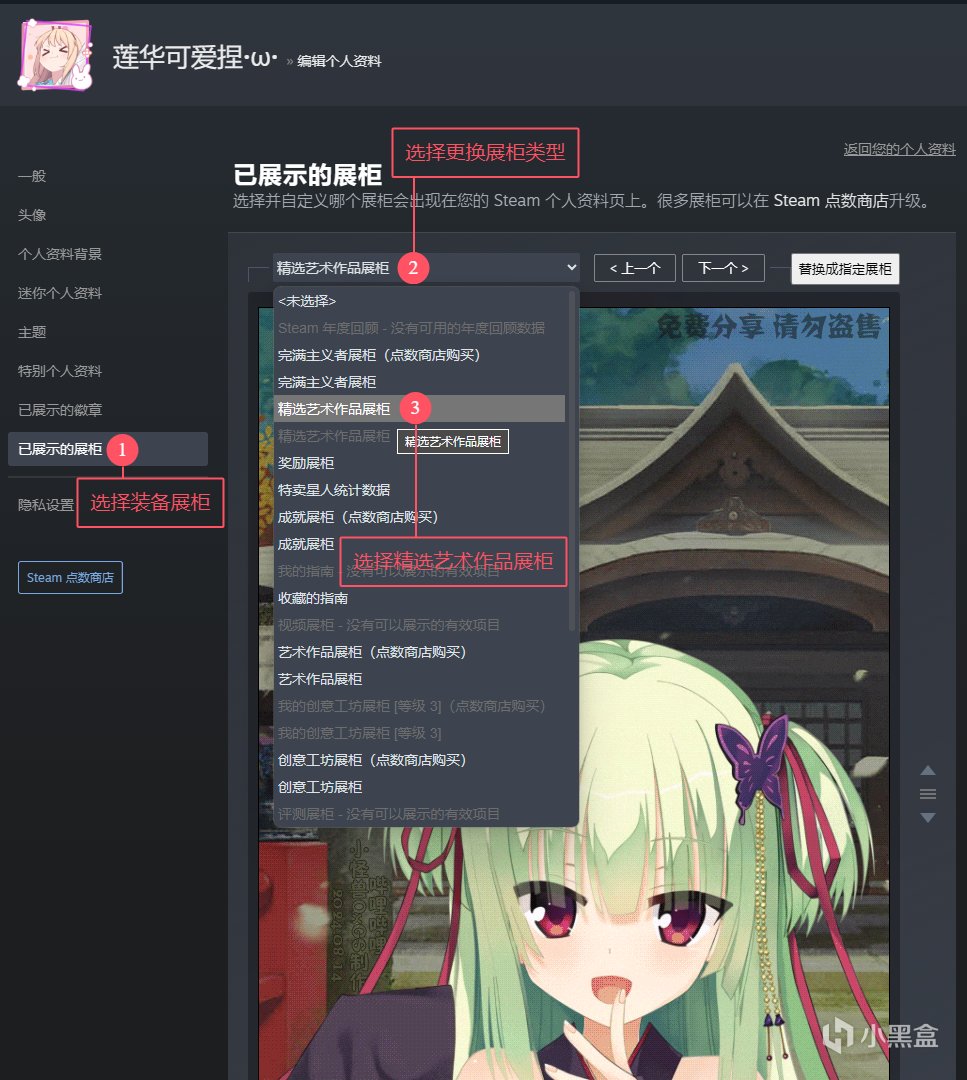Click the 下一个 button
967x1080 pixels.
pos(723,268)
